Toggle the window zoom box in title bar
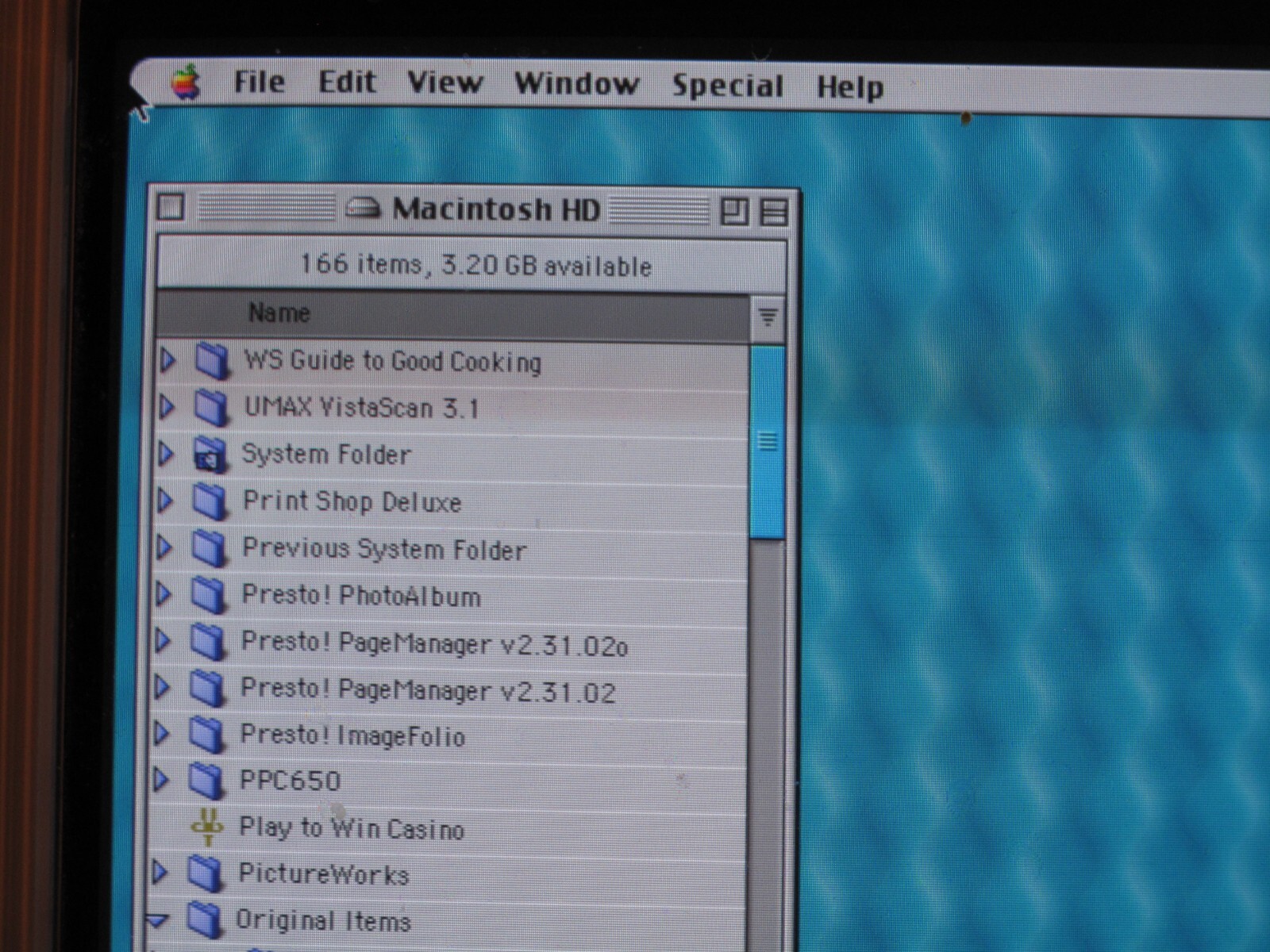This screenshot has width=1270, height=952. pos(733,211)
